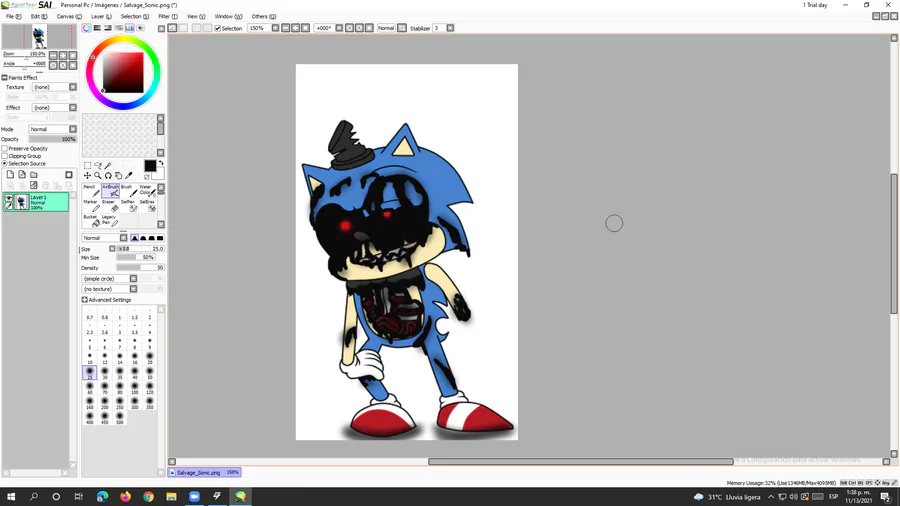Viewport: 900px width, 506px height.
Task: Toggle the Selection checkbox in the toolbar
Action: (x=218, y=28)
